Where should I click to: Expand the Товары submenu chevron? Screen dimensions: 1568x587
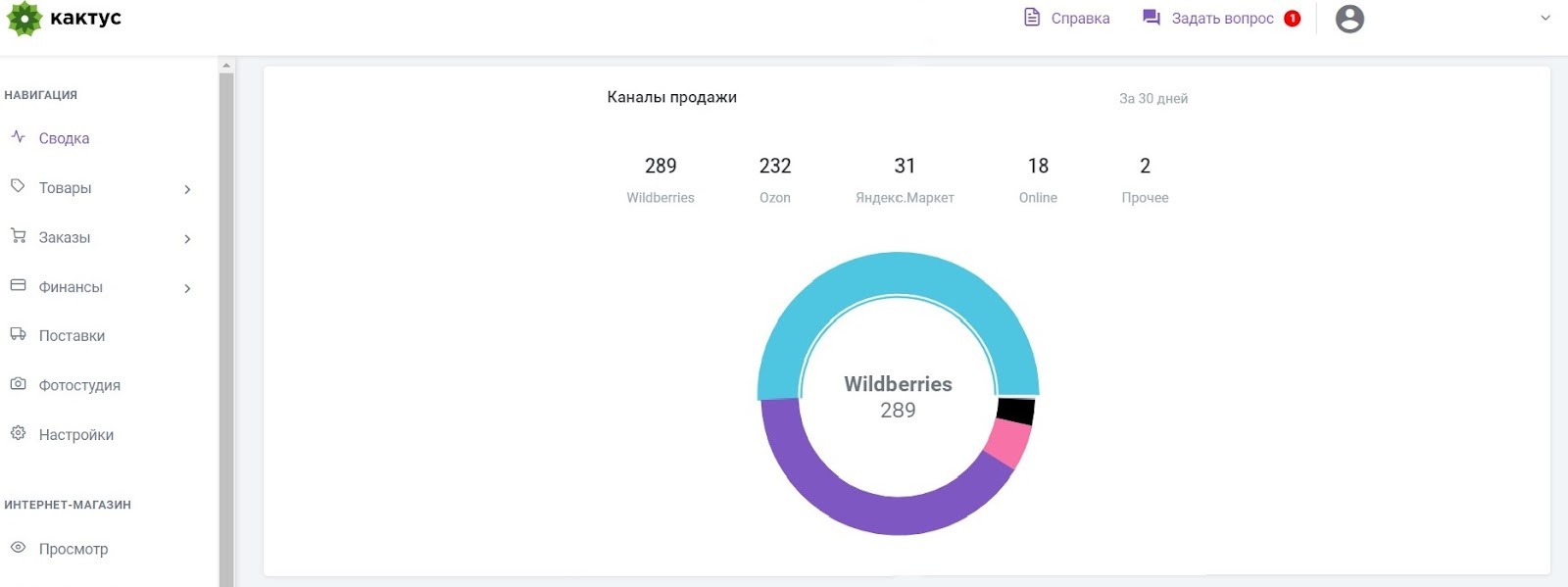click(187, 189)
